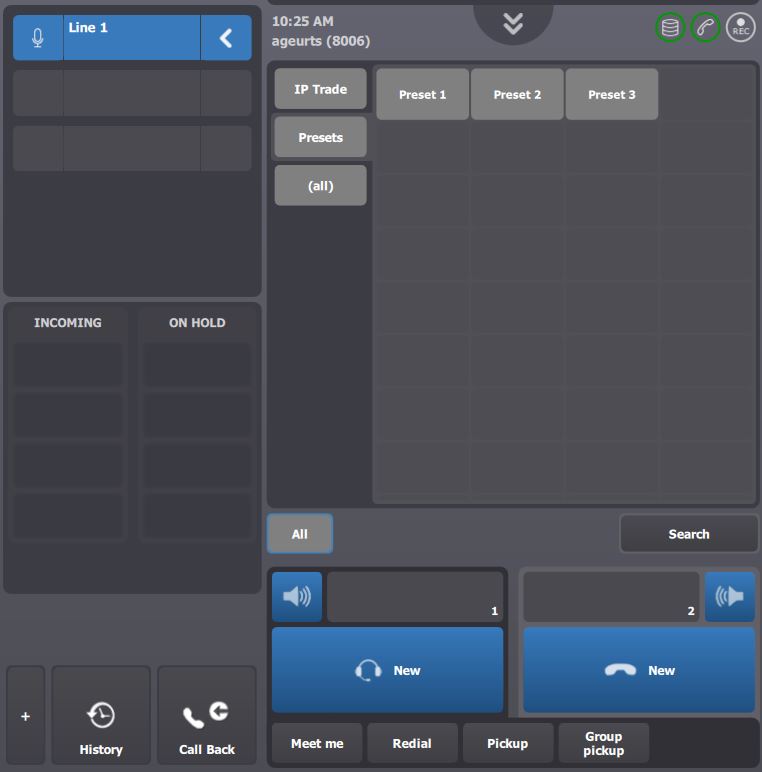Click the ageurts (8006) user label
Screen dimensions: 762x772
(321, 41)
